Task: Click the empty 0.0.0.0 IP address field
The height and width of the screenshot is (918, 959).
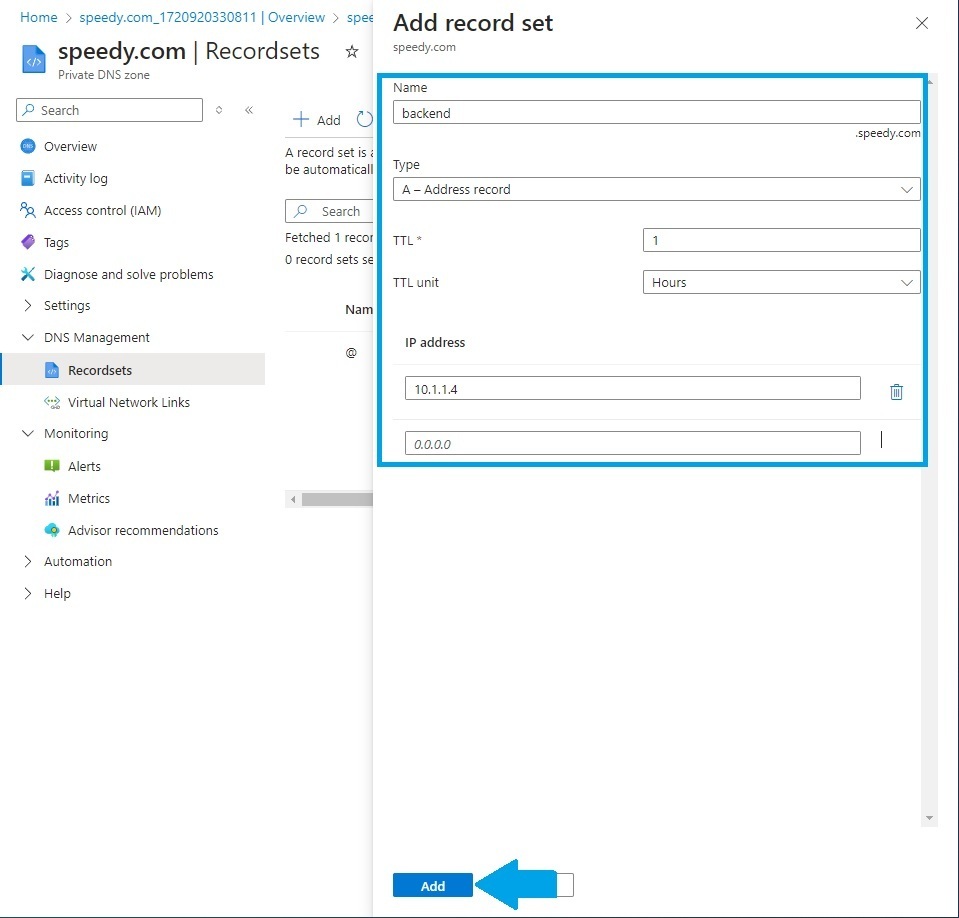Action: [x=632, y=443]
